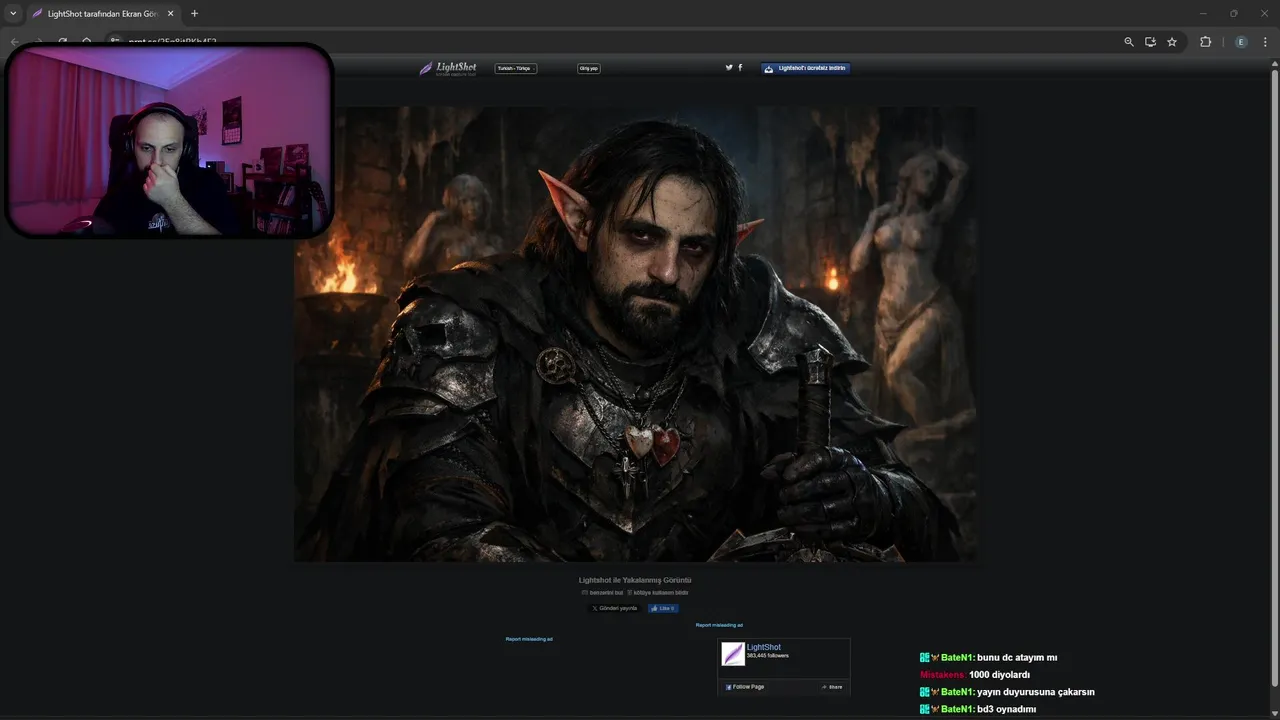This screenshot has height=720, width=1280.
Task: Click the chat message 1000 diyolardı
Action: point(999,675)
